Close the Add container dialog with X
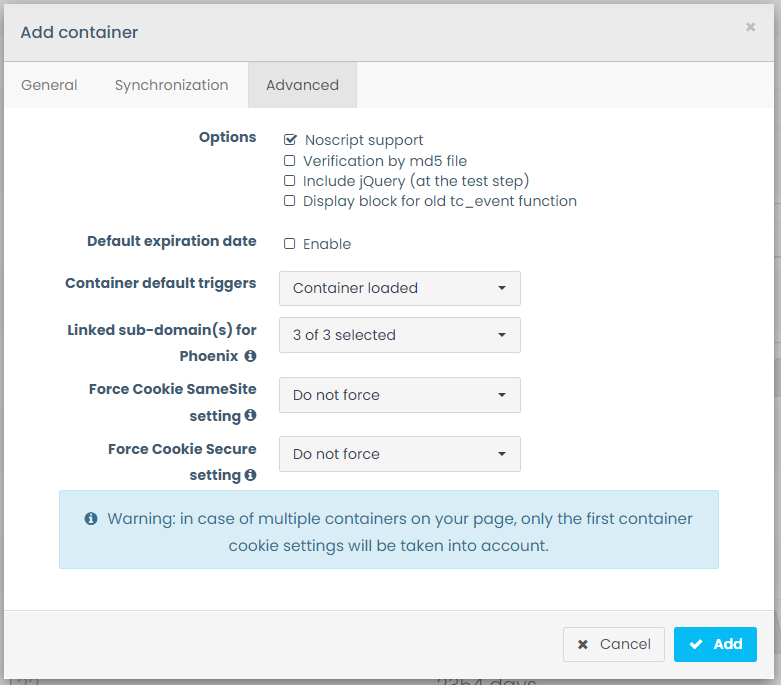The height and width of the screenshot is (685, 781). click(x=750, y=28)
